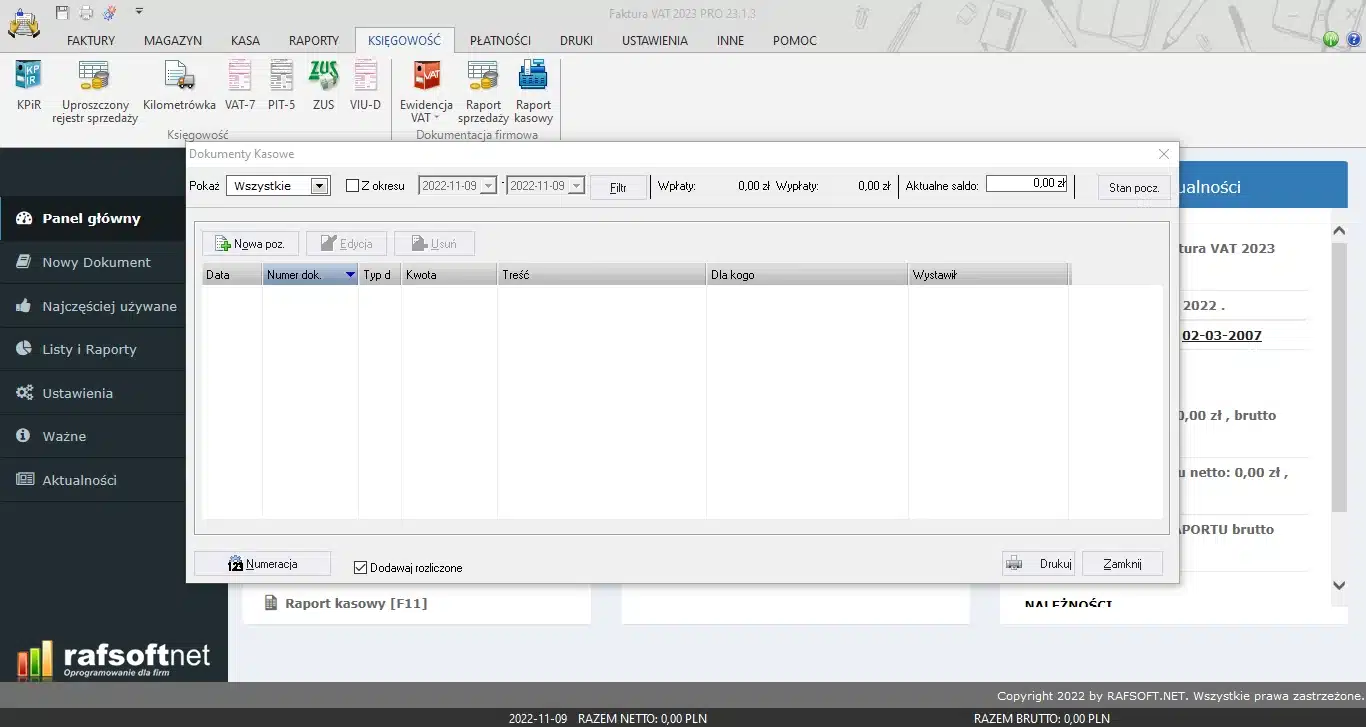This screenshot has height=727, width=1366.
Task: Click the Aktualne saldo input field
Action: [x=1027, y=184]
